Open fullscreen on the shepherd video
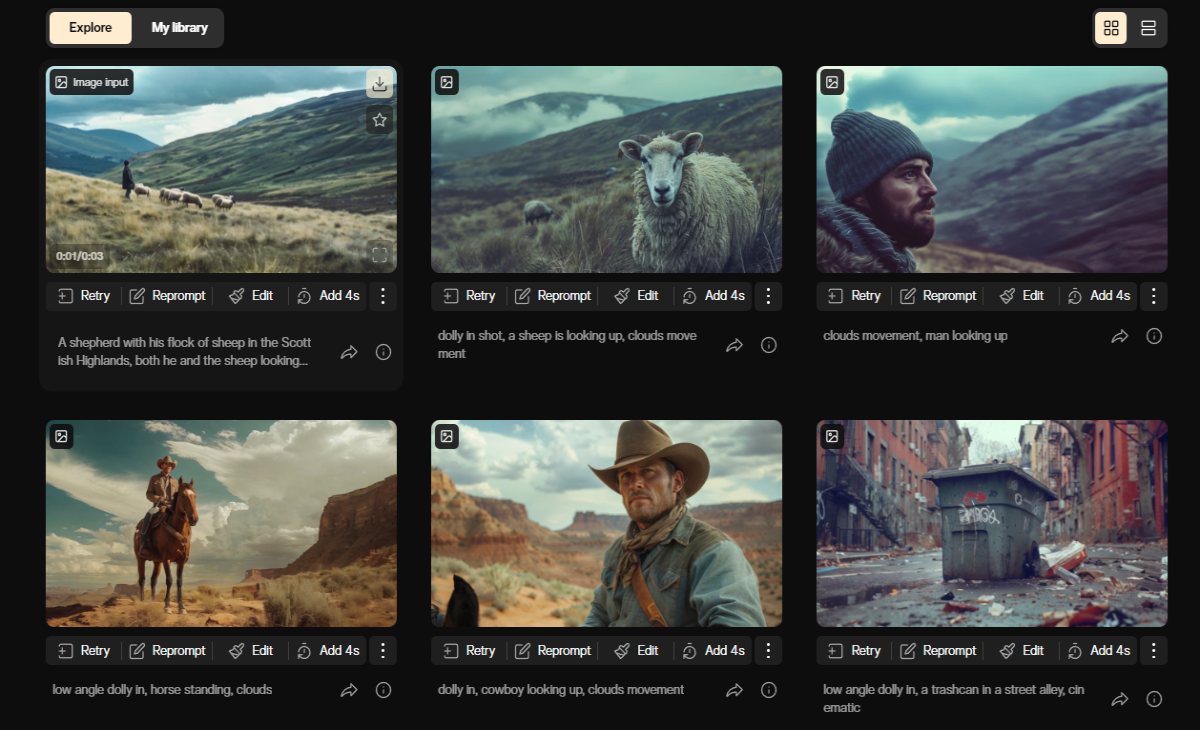The width and height of the screenshot is (1200, 730). [x=379, y=255]
